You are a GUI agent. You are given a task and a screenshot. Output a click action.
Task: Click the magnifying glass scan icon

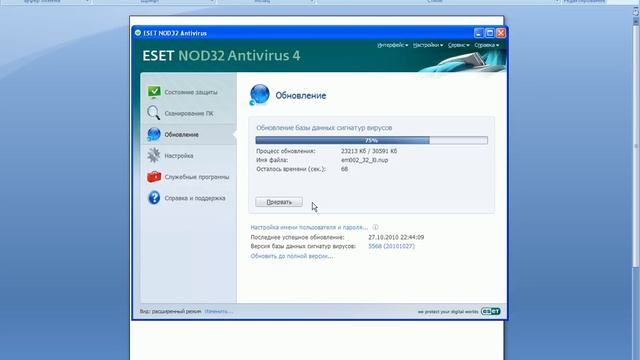click(x=153, y=113)
